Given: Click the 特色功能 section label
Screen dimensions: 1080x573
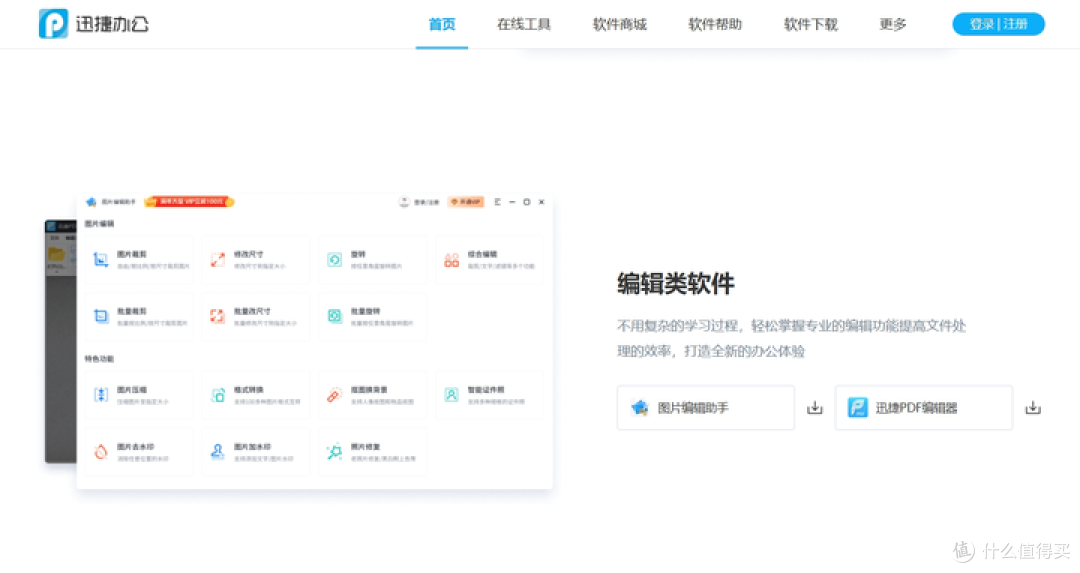Looking at the screenshot, I should (99, 359).
